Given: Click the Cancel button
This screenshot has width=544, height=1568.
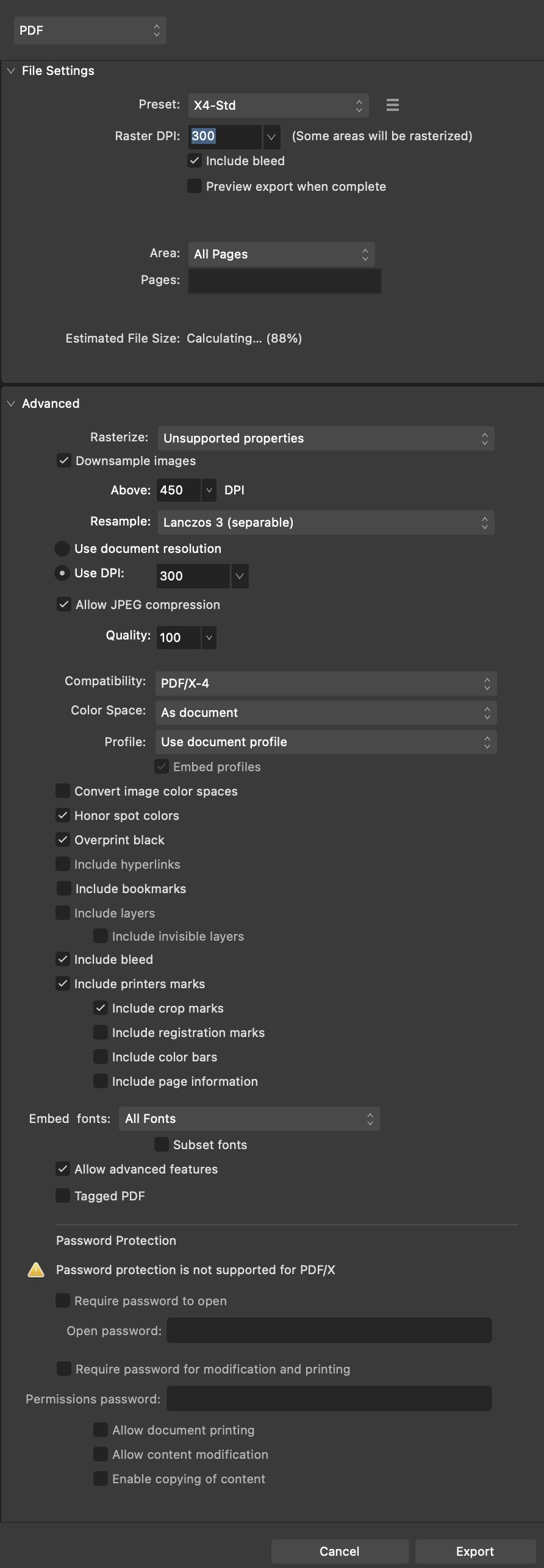Looking at the screenshot, I should 340,1552.
